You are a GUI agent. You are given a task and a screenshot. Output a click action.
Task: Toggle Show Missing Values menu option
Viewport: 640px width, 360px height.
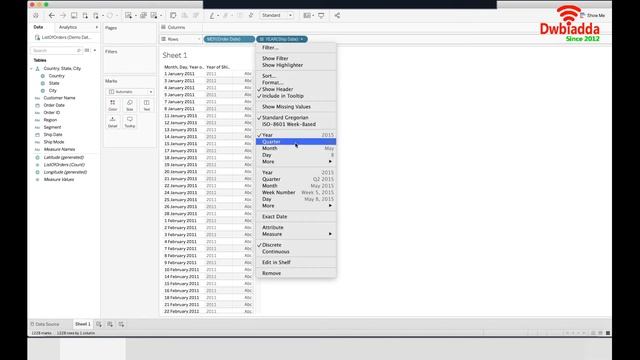point(286,107)
